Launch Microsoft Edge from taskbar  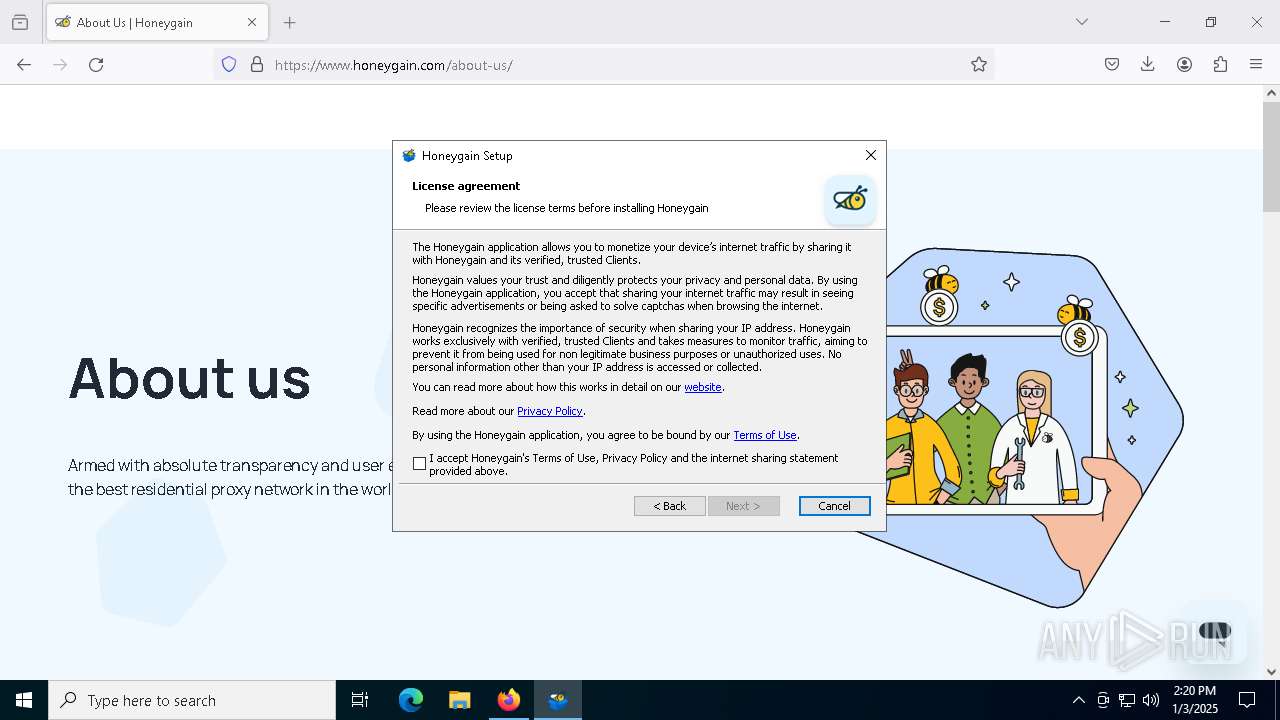click(411, 700)
